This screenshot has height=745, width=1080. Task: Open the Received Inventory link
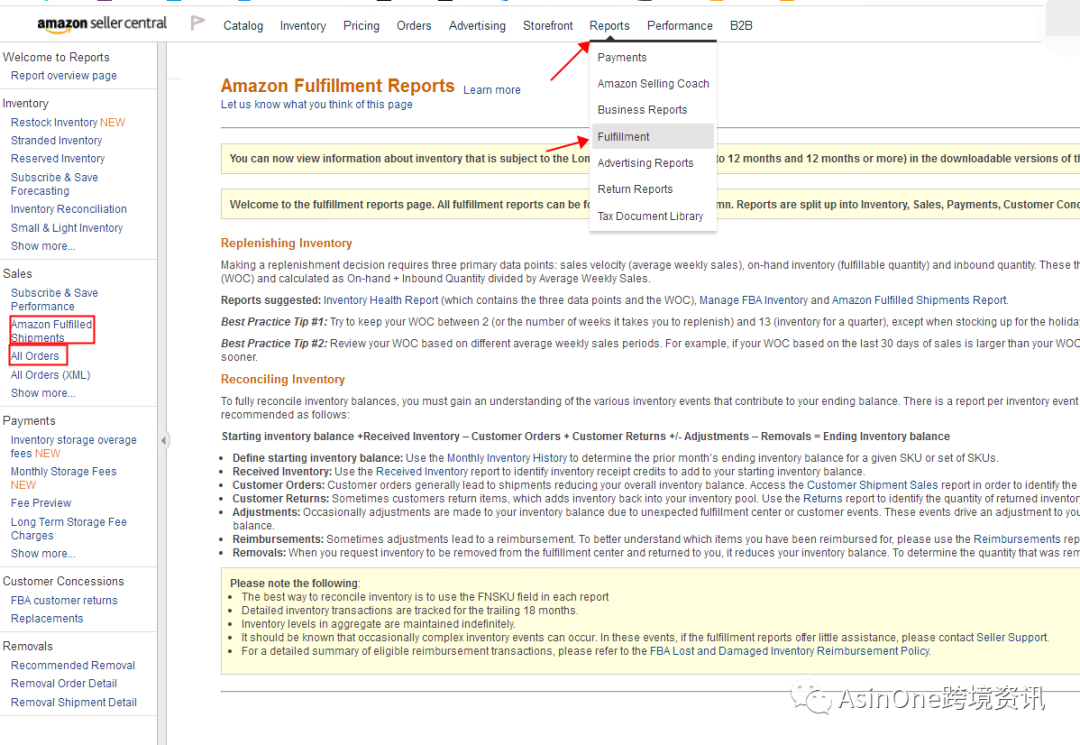coord(422,472)
